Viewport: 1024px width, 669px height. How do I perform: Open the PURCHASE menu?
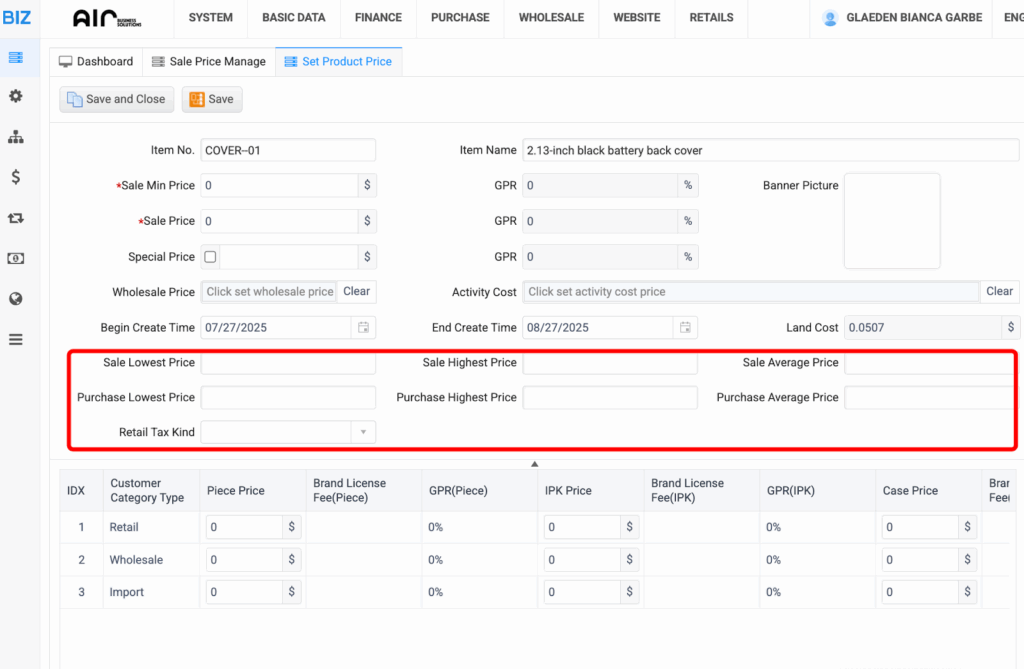(x=460, y=17)
